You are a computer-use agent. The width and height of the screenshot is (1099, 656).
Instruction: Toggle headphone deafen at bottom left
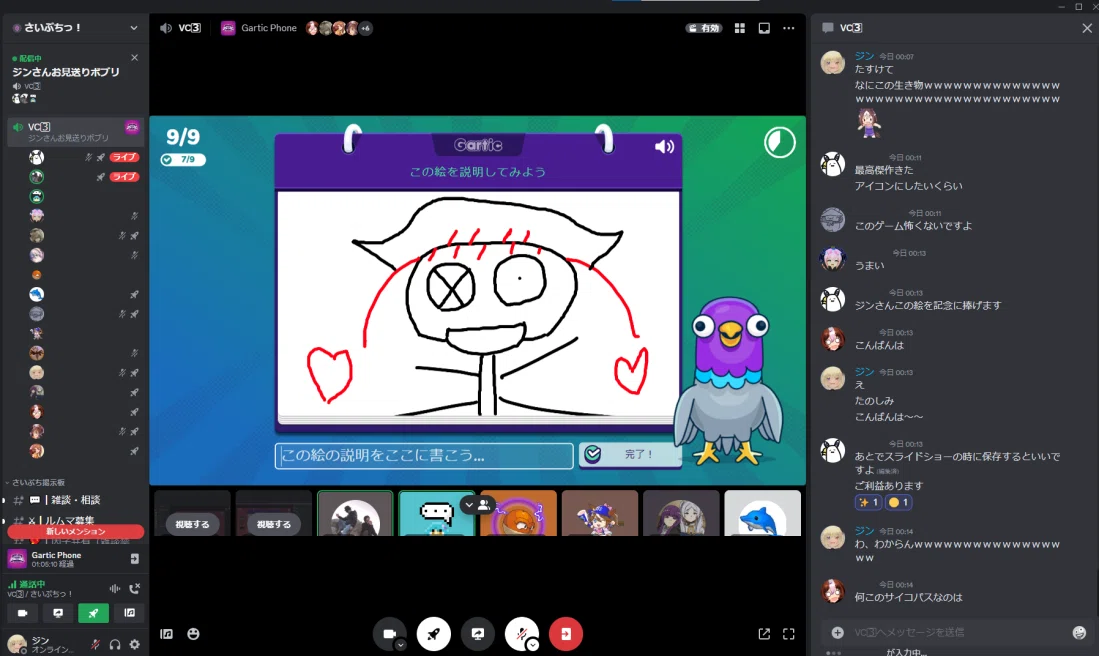coord(115,644)
